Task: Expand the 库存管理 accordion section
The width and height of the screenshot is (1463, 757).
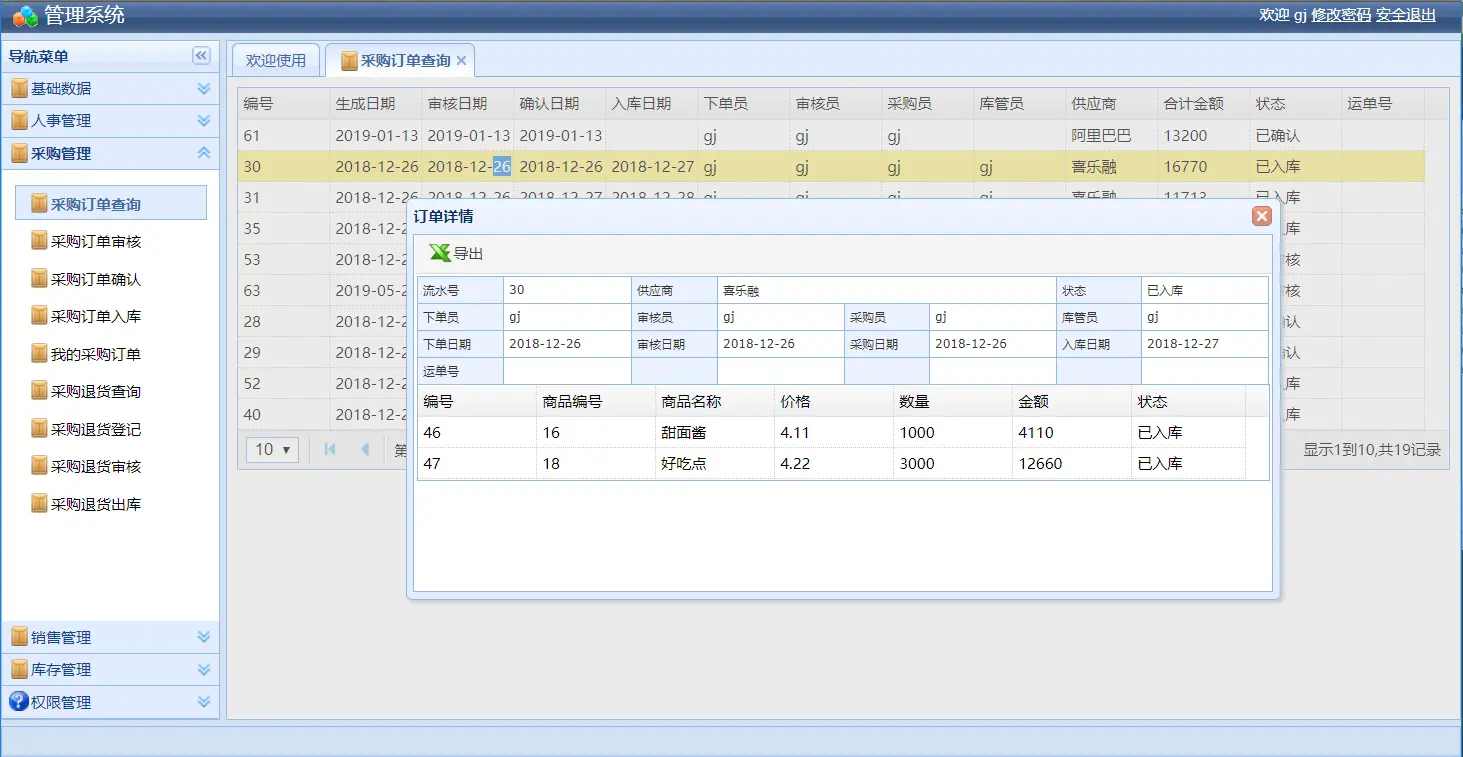Action: [204, 669]
